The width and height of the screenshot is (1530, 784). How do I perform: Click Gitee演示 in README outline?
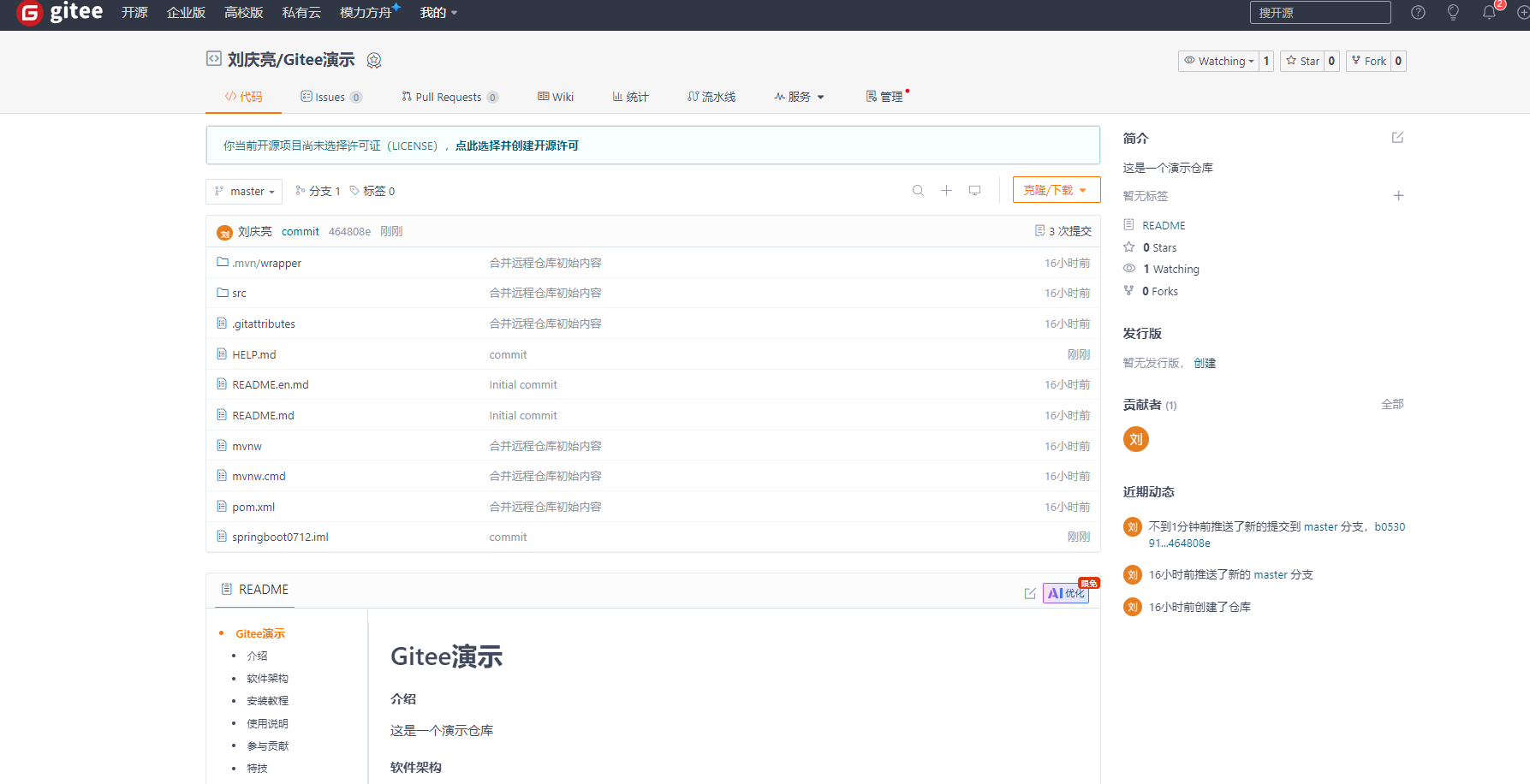click(x=260, y=633)
